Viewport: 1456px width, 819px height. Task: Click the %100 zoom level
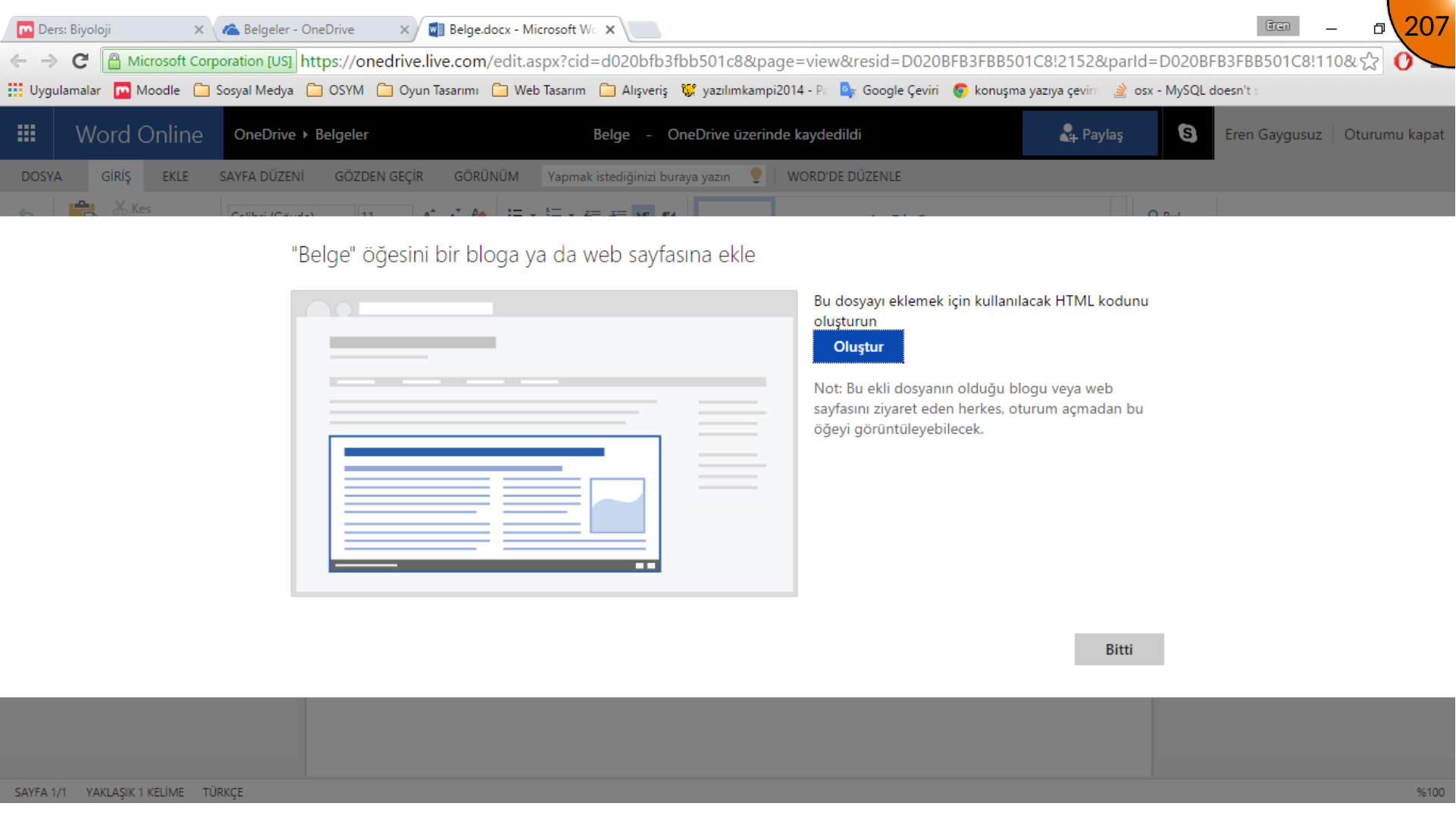click(1430, 792)
